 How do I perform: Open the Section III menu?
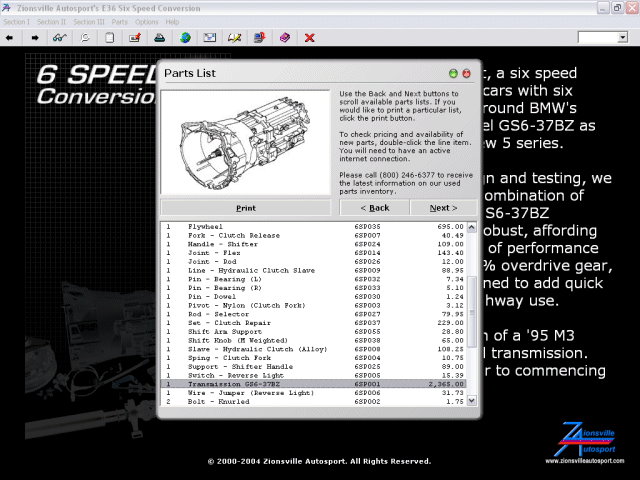[x=89, y=22]
